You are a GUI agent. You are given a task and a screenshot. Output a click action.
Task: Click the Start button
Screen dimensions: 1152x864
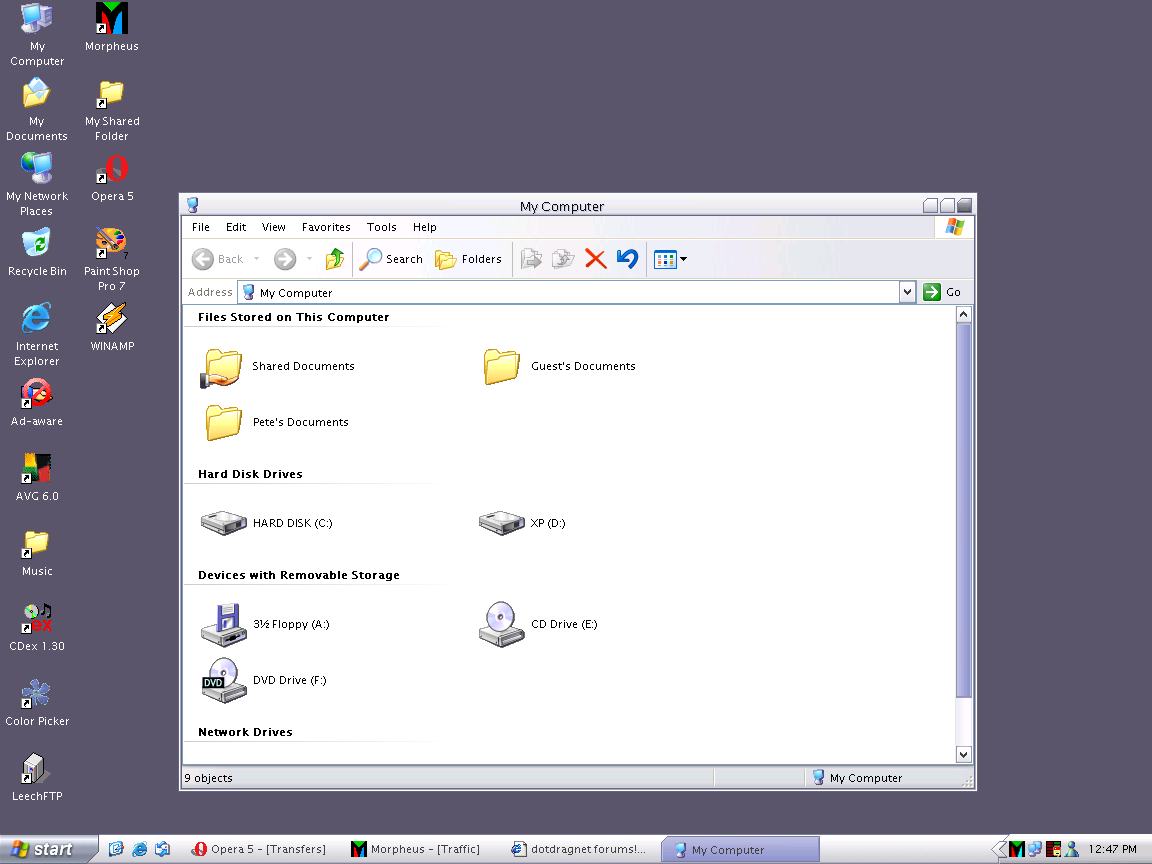pyautogui.click(x=48, y=849)
